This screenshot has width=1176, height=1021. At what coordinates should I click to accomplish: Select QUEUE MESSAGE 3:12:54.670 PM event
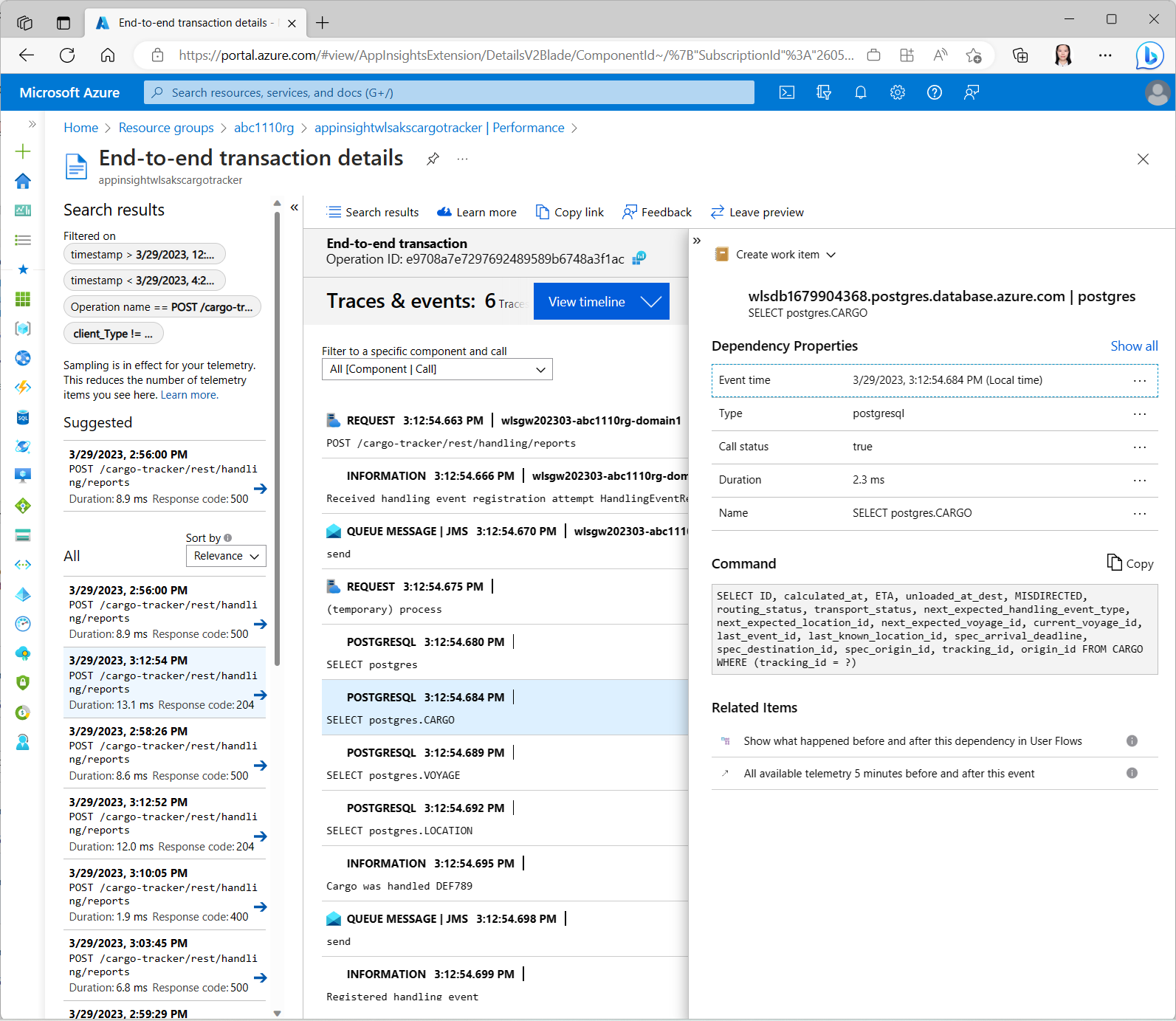[x=505, y=542]
